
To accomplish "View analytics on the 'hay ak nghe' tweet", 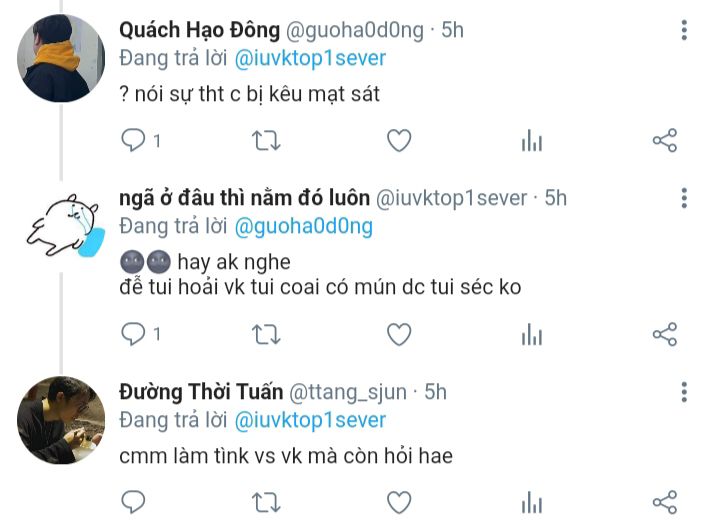I will (x=532, y=334).
